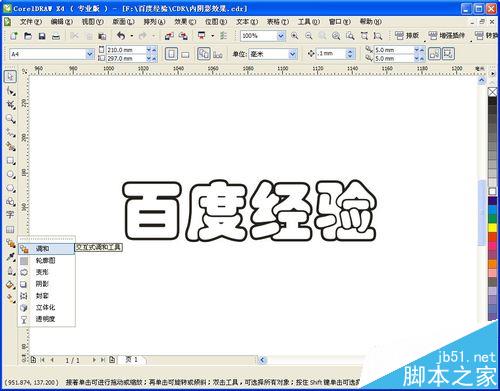The image size is (500, 391).
Task: Expand the 100% zoom level dropdown
Action: click(281, 36)
